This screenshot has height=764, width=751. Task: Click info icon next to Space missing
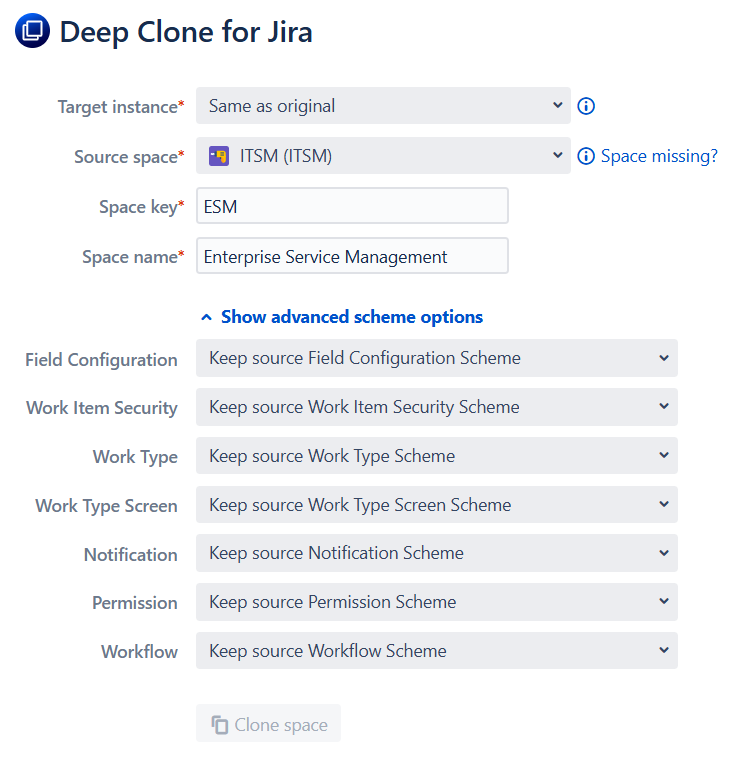tap(586, 156)
